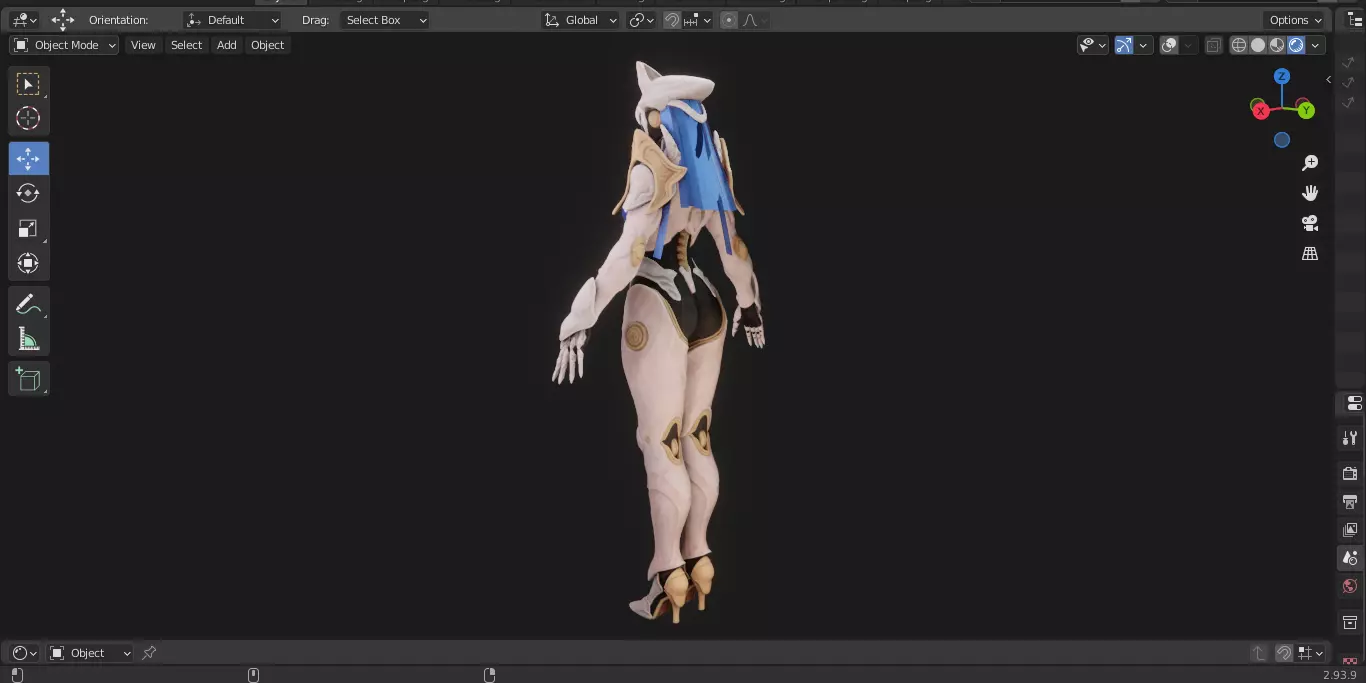
Task: Switch to material preview shading
Action: click(x=1277, y=45)
